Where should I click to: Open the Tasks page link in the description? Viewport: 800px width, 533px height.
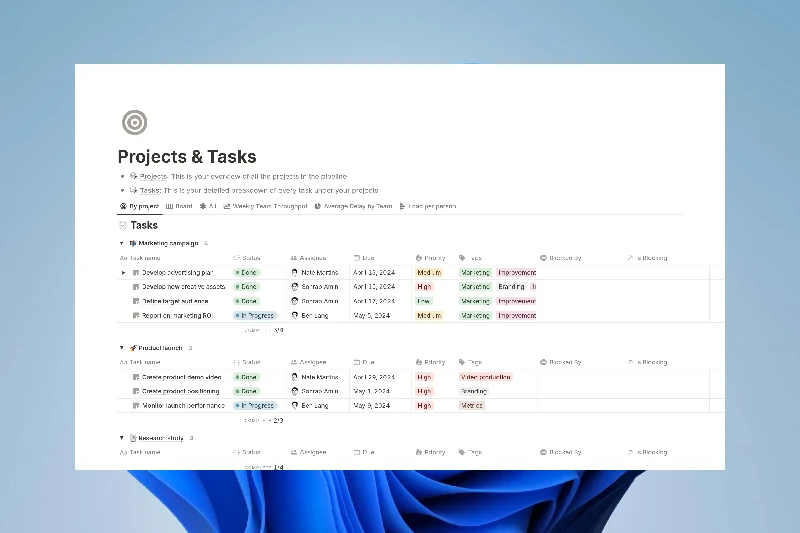pyautogui.click(x=150, y=190)
